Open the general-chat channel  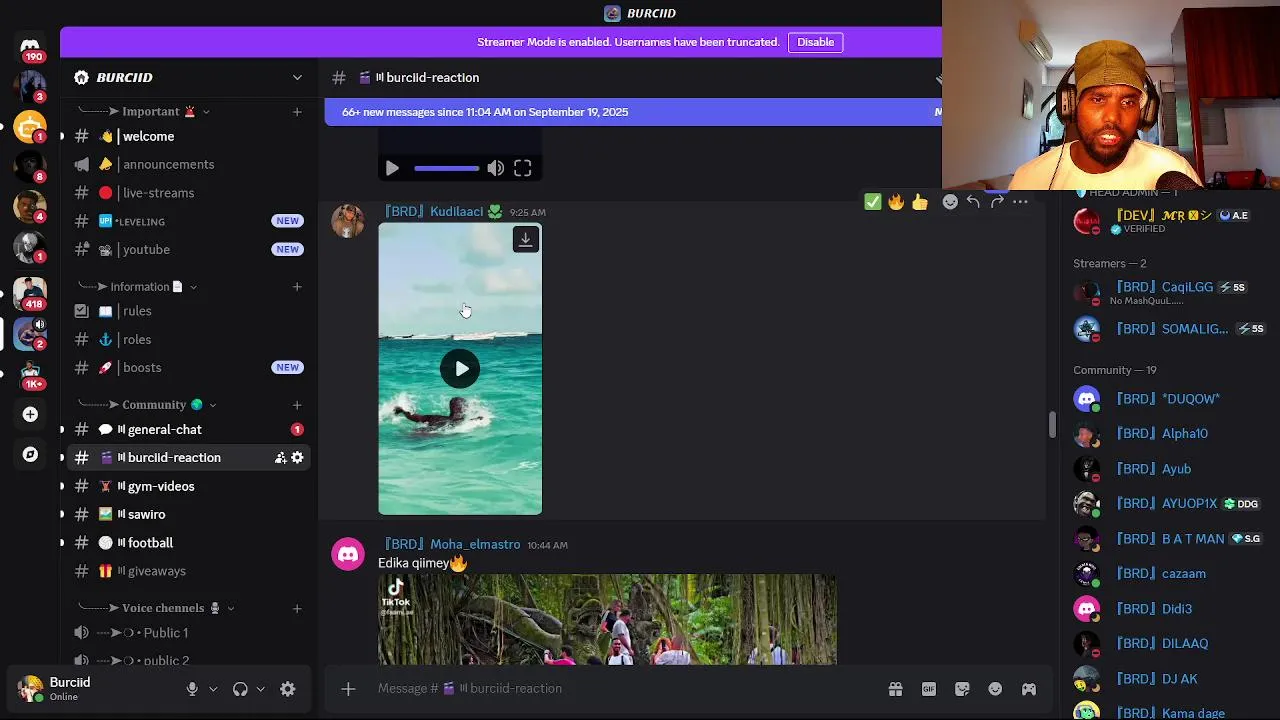coord(189,429)
